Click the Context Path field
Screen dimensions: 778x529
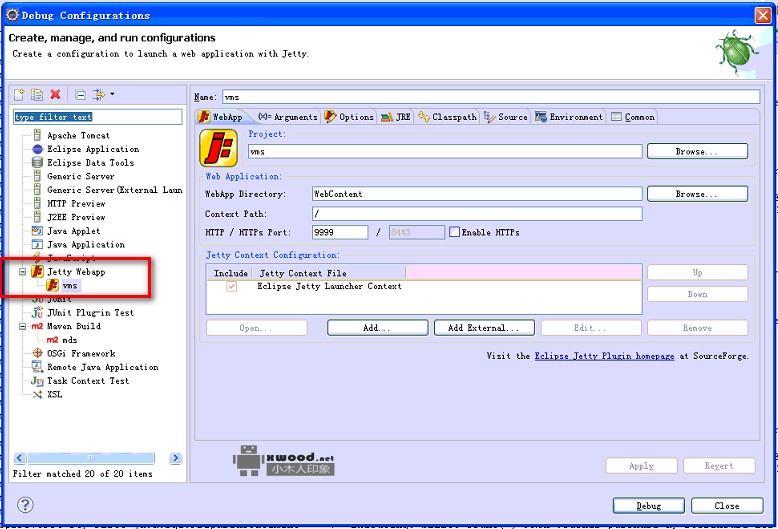(477, 214)
